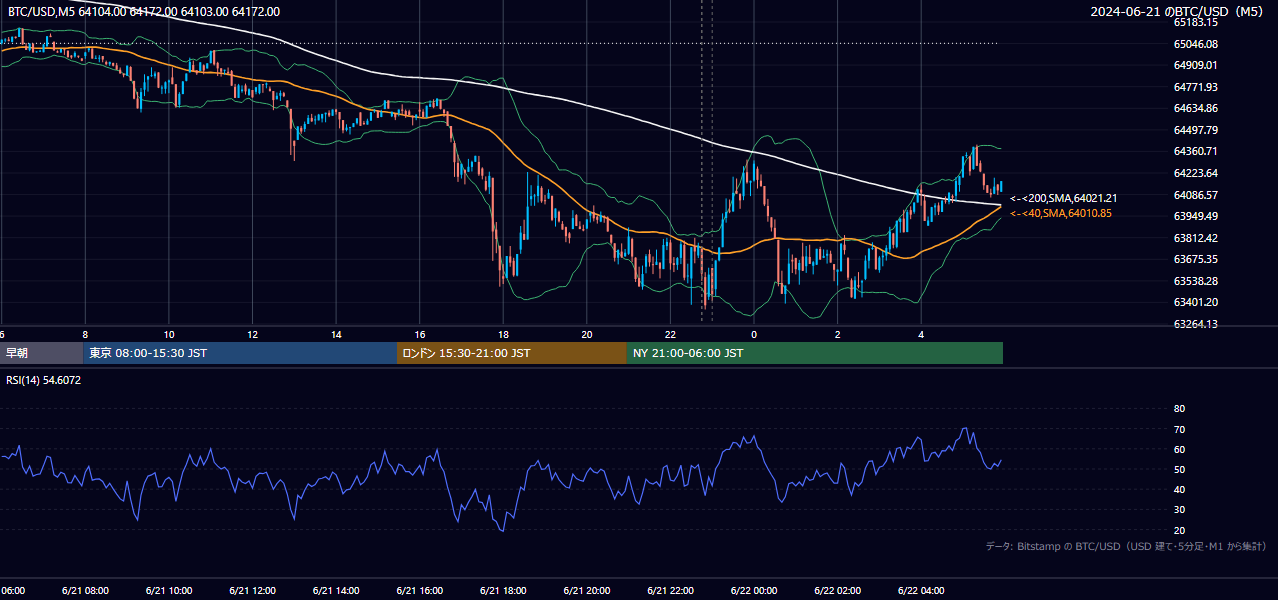Select the 63949.49 axis label
The width and height of the screenshot is (1278, 600).
[1195, 216]
